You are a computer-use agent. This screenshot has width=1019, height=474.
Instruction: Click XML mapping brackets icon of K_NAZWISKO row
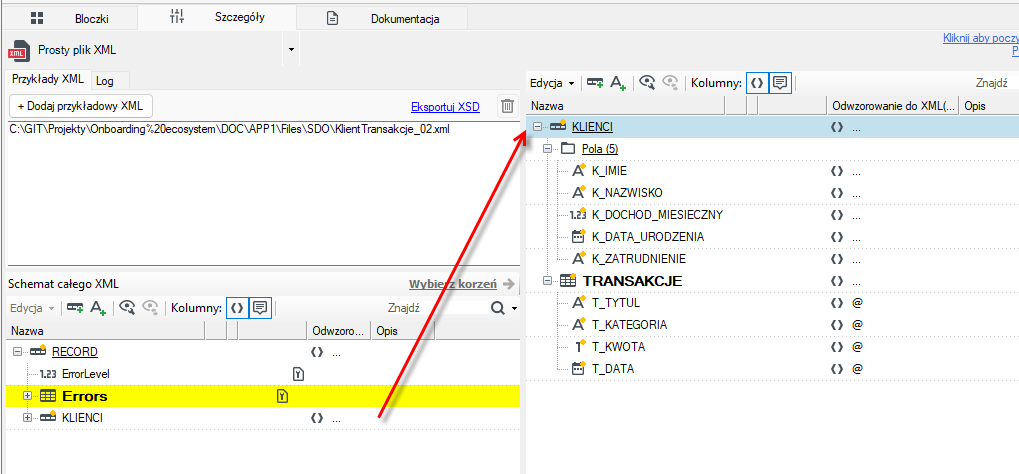[837, 193]
